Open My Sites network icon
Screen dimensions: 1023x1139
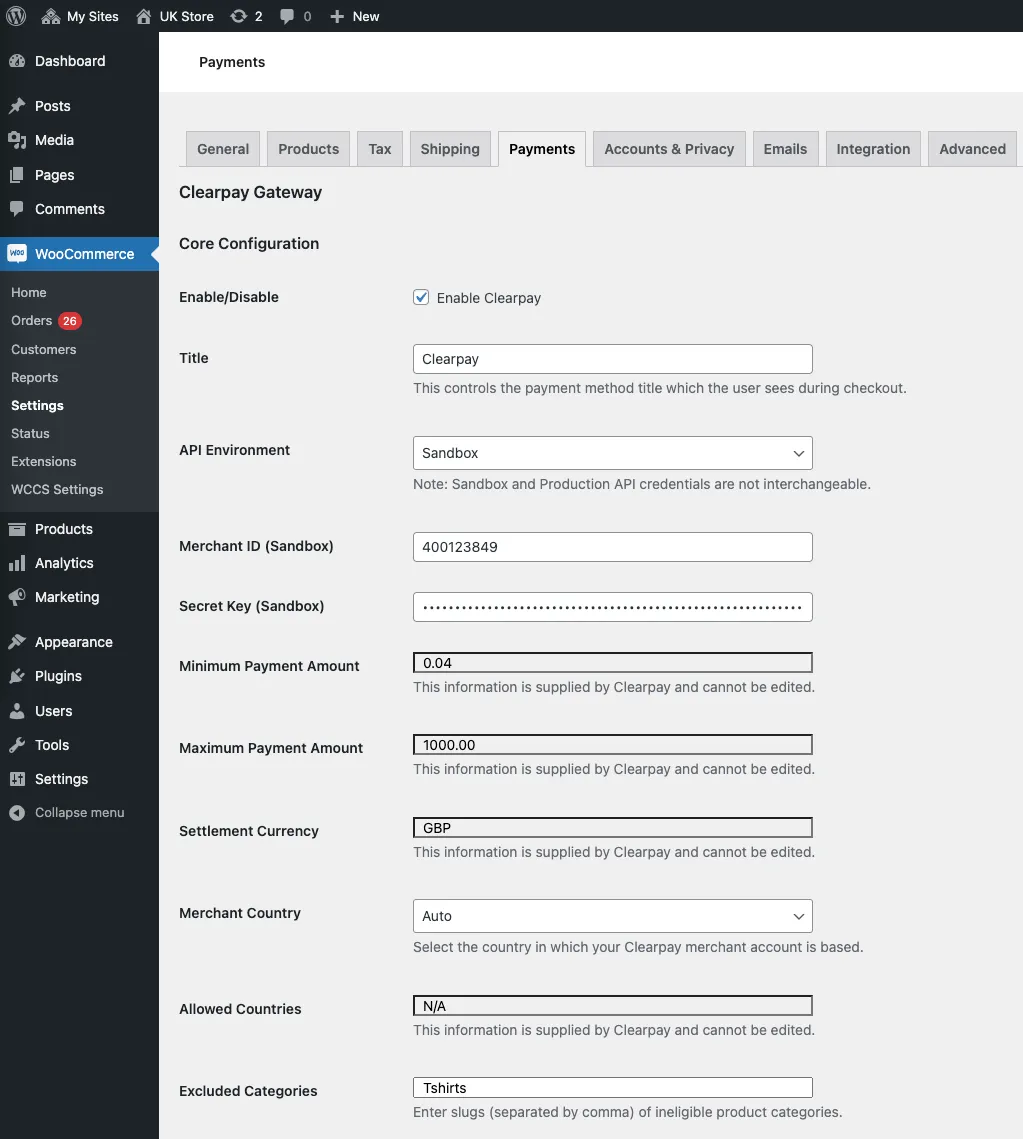coord(51,16)
